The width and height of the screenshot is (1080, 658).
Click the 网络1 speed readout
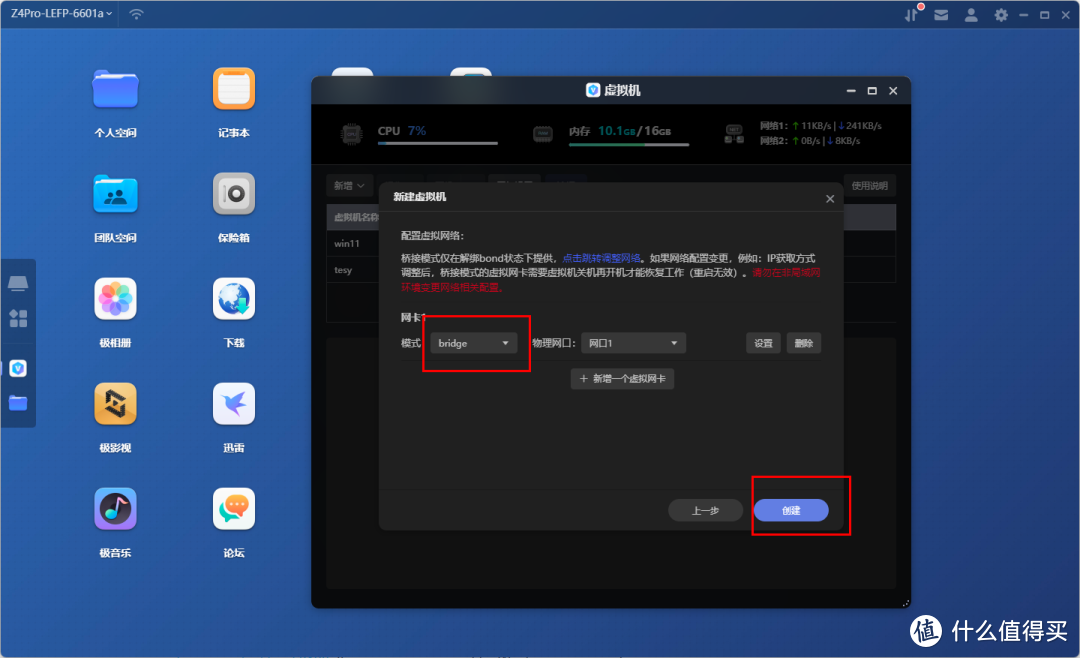point(820,126)
